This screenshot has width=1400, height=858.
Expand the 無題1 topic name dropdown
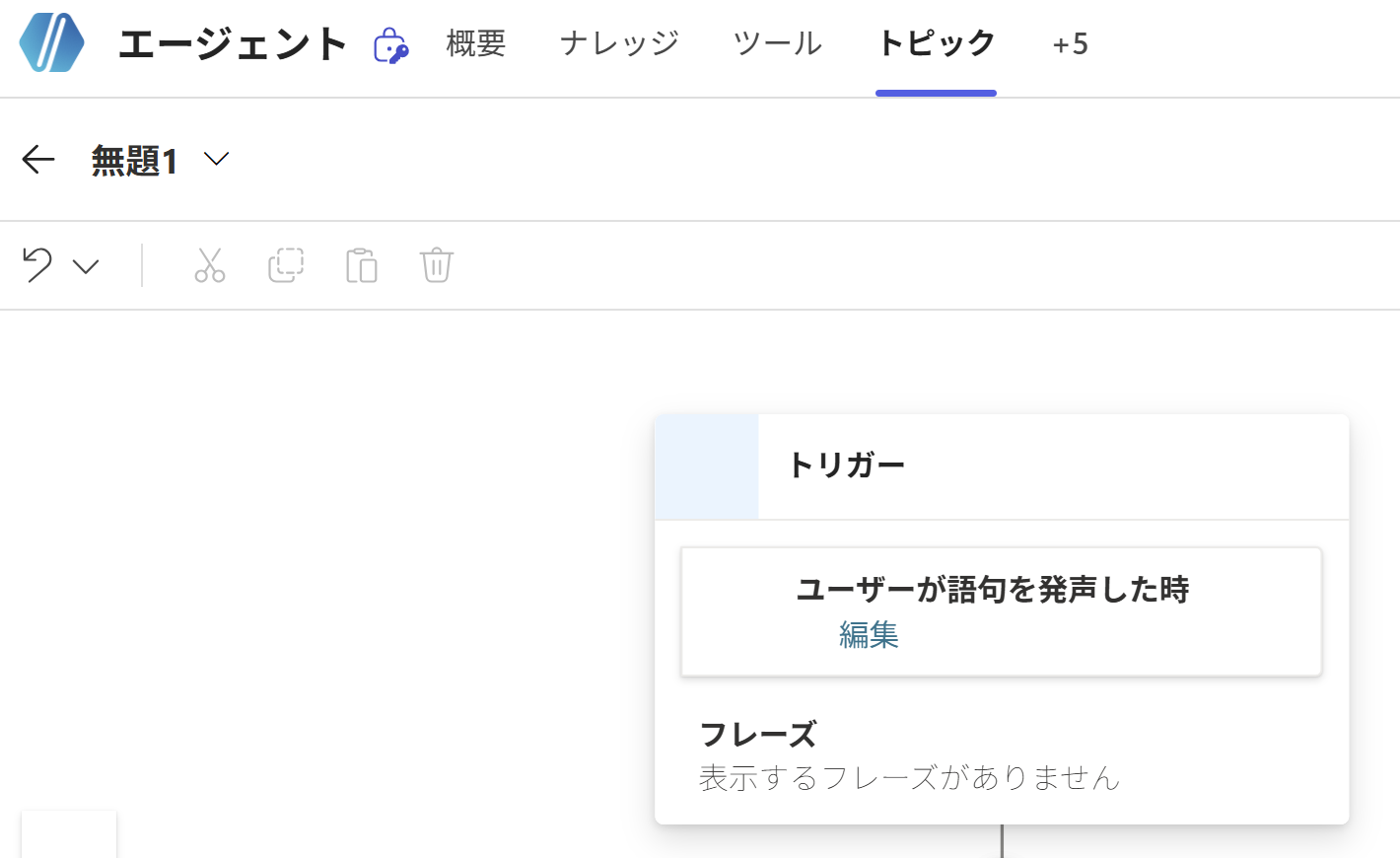pyautogui.click(x=216, y=159)
